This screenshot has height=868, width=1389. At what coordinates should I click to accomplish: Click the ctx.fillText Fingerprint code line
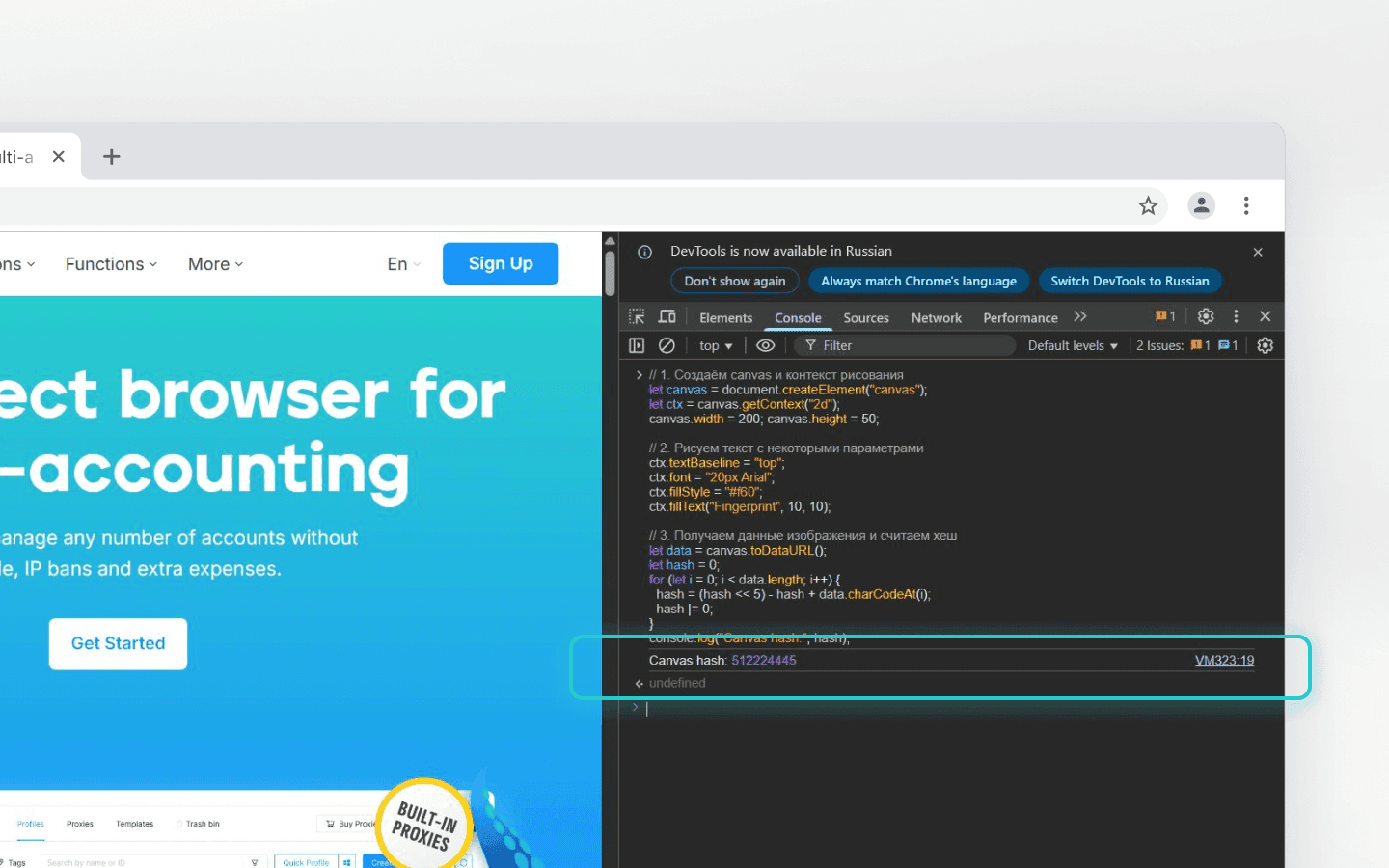pyautogui.click(x=740, y=506)
